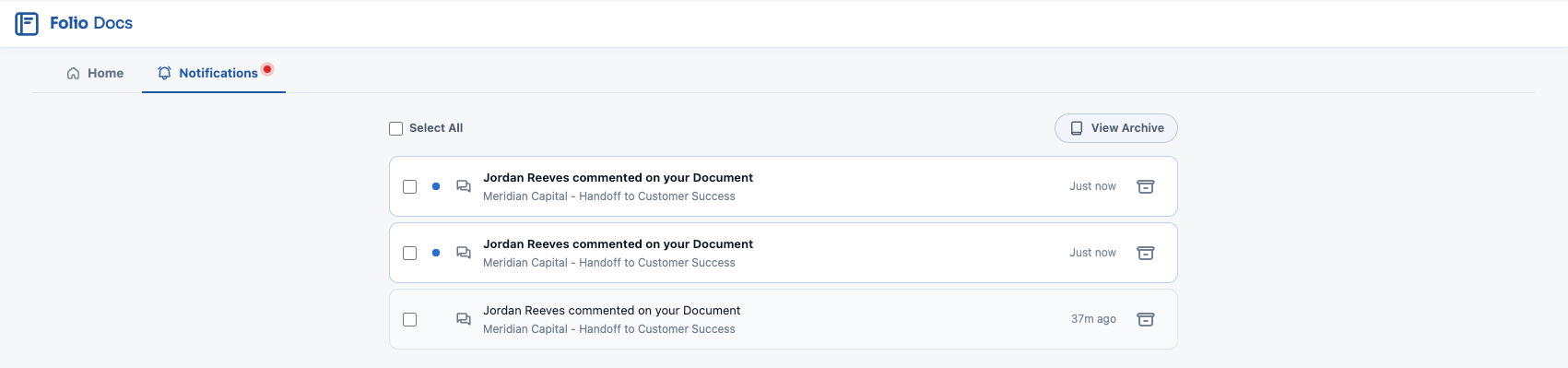The image size is (1568, 368).
Task: Click comment icon of 37m ago notification
Action: coord(464,319)
